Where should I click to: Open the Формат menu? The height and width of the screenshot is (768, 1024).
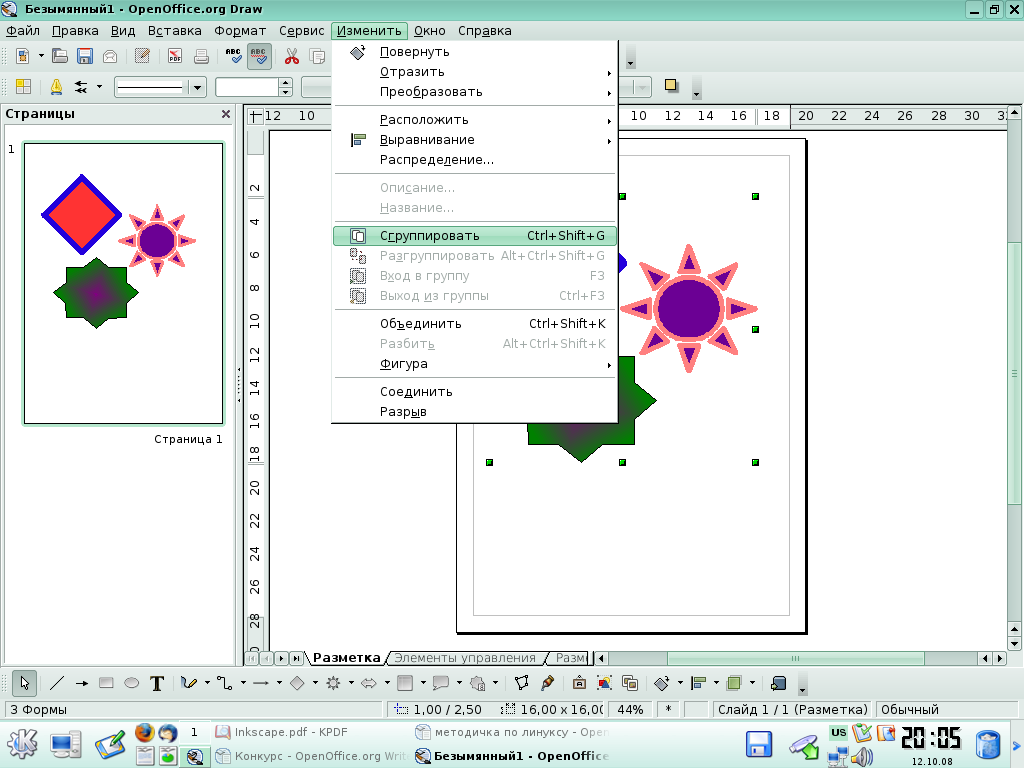click(x=240, y=31)
